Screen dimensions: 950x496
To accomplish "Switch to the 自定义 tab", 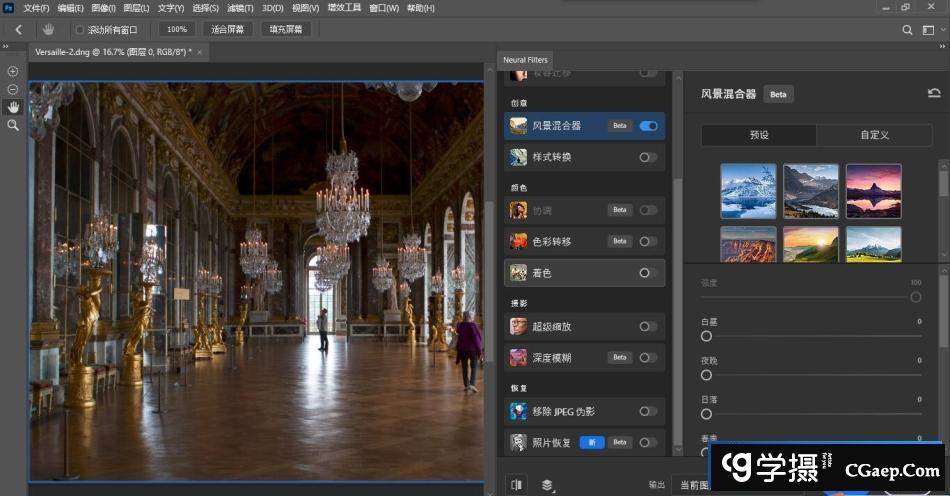I will tap(874, 135).
